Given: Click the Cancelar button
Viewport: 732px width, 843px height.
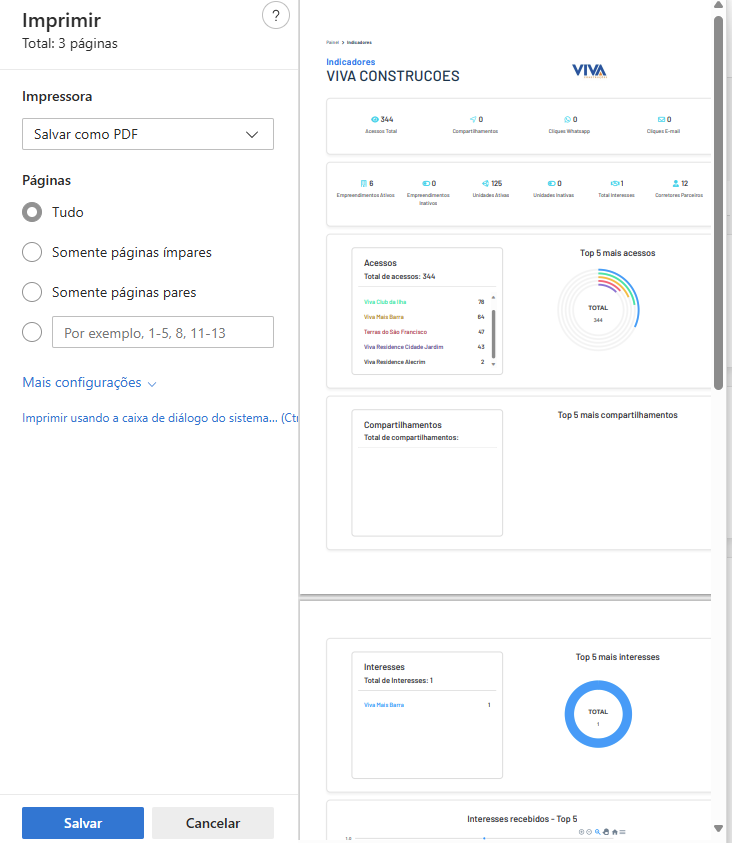Looking at the screenshot, I should pos(213,823).
